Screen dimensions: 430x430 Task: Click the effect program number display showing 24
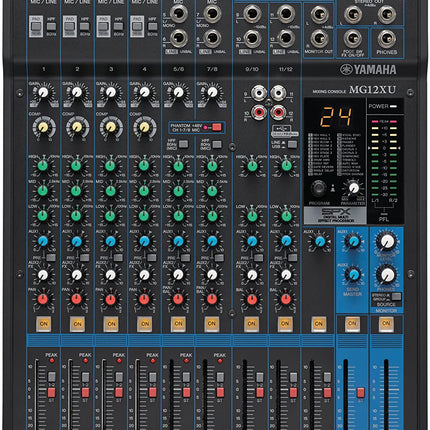point(336,117)
